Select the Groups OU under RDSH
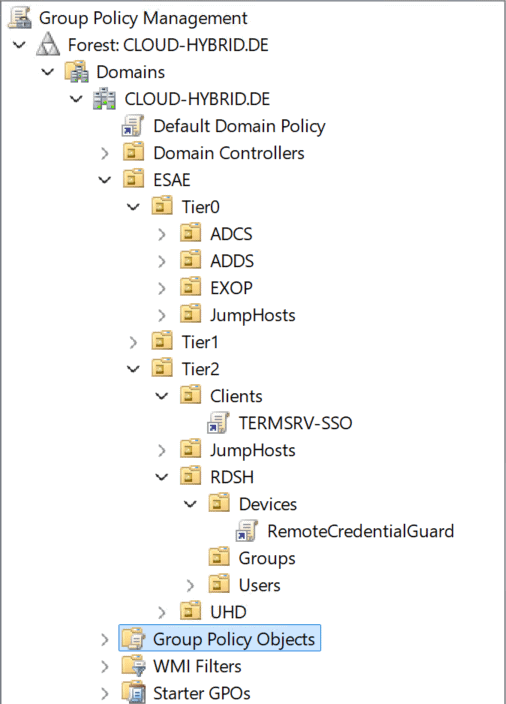Image resolution: width=506 pixels, height=704 pixels. click(267, 558)
